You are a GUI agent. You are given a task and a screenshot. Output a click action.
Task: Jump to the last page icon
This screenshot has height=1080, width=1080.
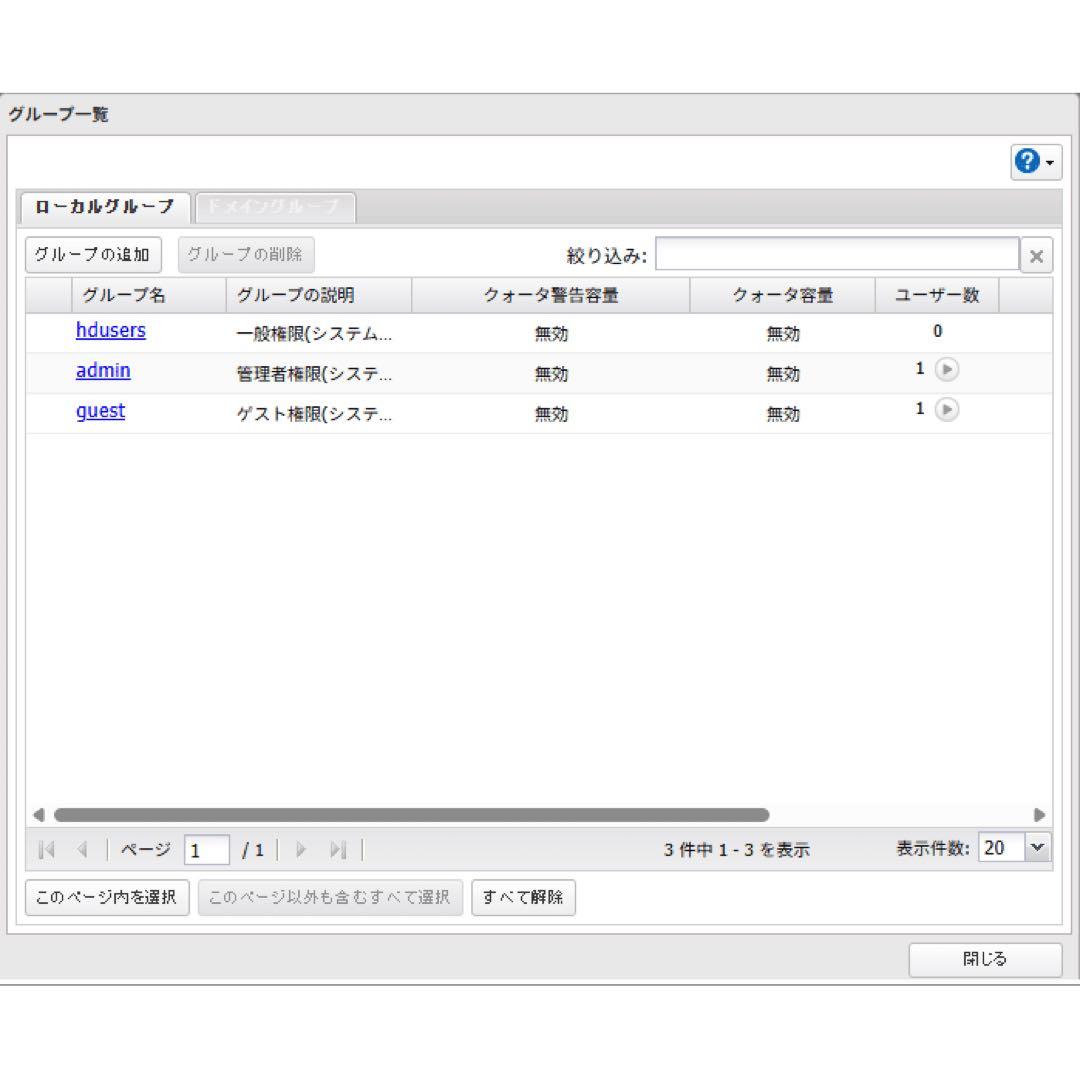[339, 848]
